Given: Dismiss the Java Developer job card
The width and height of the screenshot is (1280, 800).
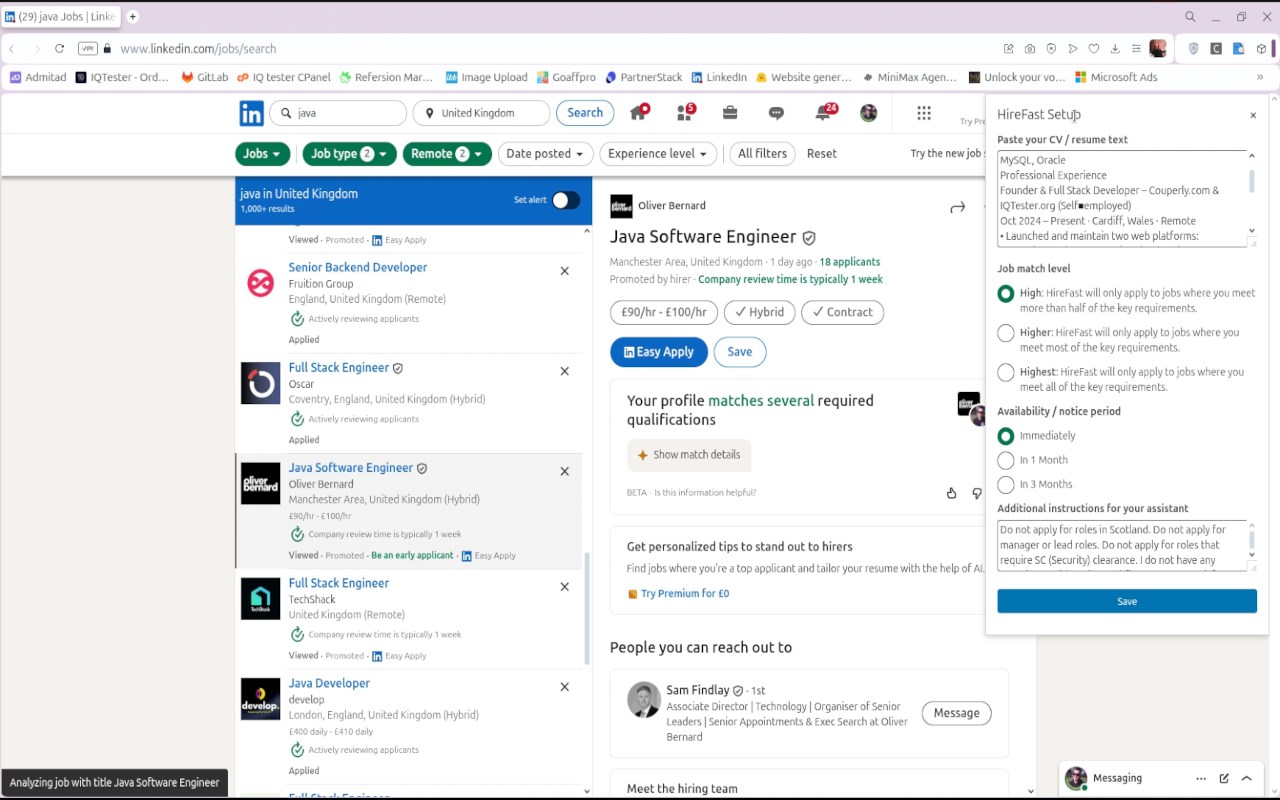Looking at the screenshot, I should point(565,687).
